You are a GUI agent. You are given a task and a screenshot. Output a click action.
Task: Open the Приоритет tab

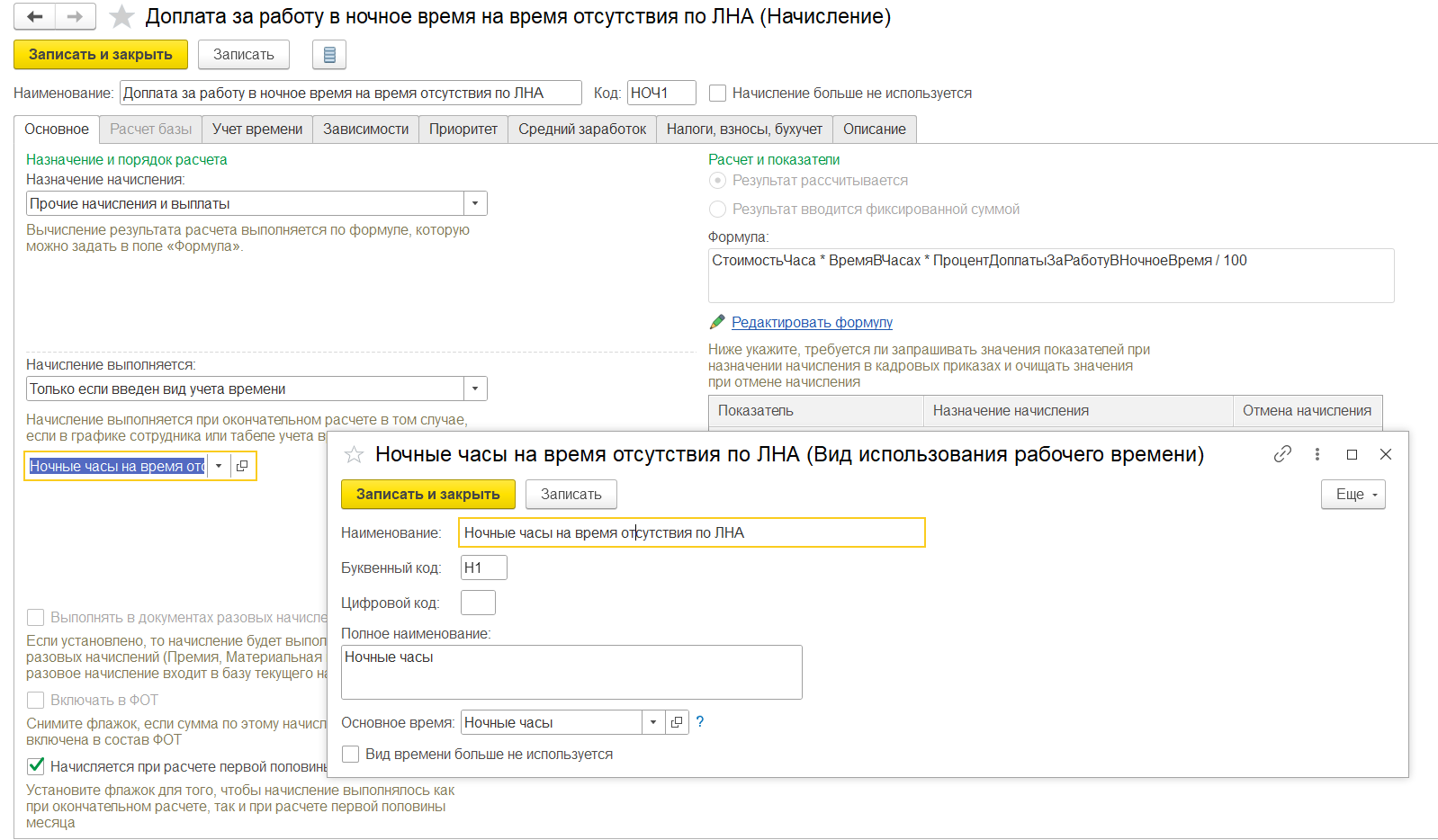pos(463,129)
